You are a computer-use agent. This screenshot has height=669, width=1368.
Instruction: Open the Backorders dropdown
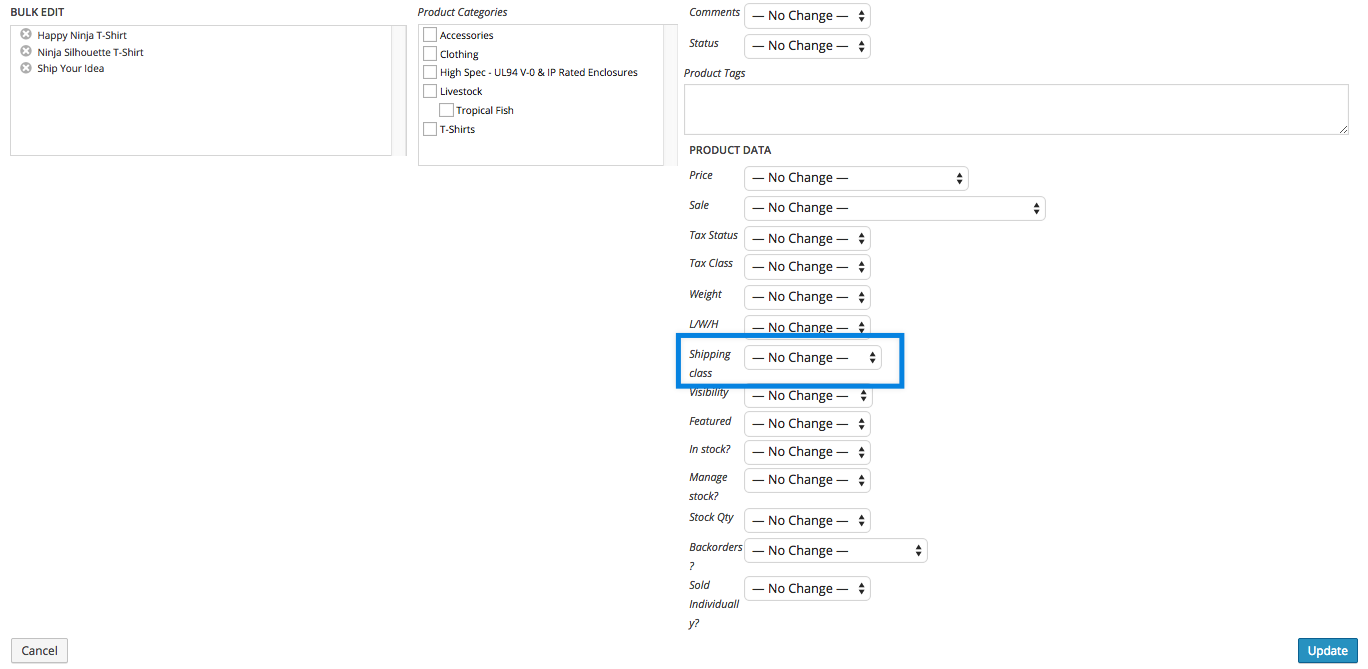click(x=835, y=550)
